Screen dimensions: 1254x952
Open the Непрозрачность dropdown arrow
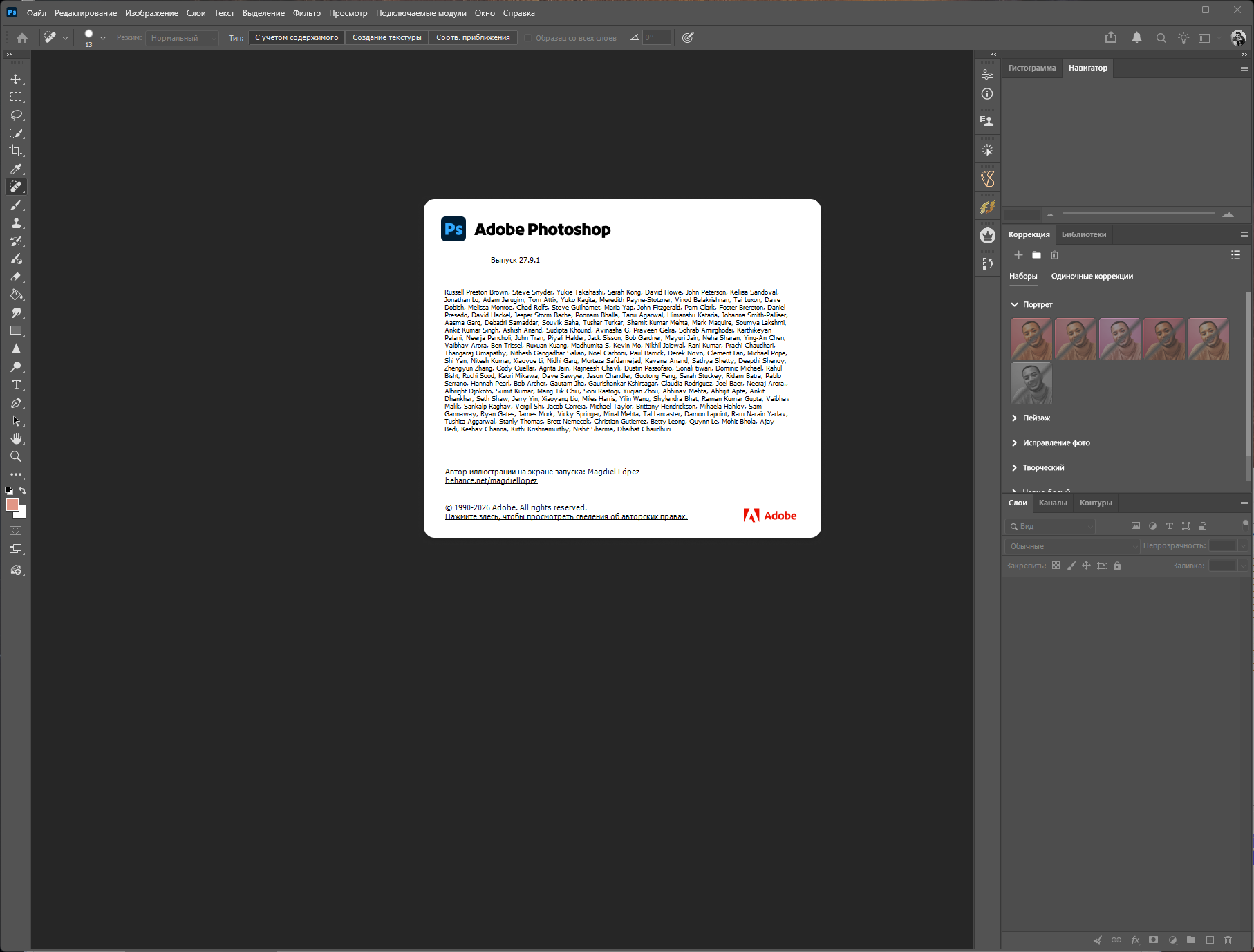pyautogui.click(x=1243, y=546)
